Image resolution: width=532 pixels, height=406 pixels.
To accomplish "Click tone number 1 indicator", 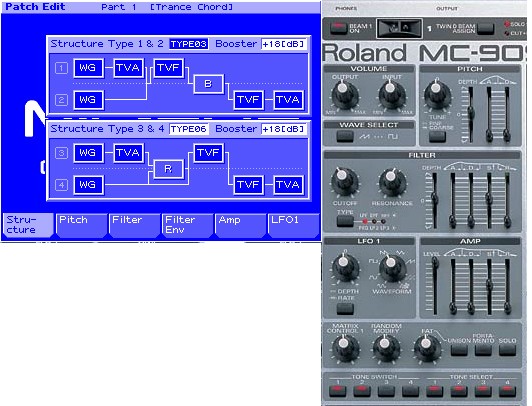I will click(x=61, y=68).
